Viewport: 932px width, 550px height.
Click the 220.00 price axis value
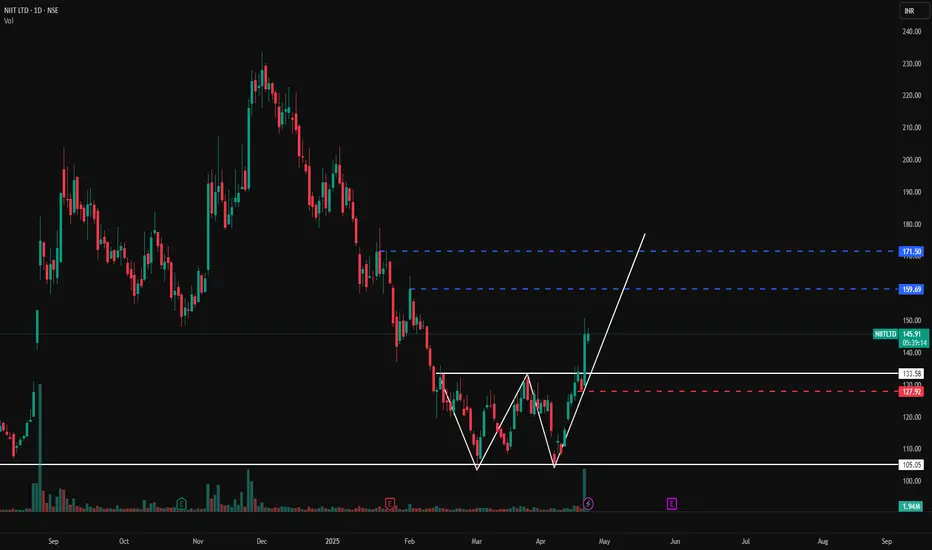coord(912,95)
